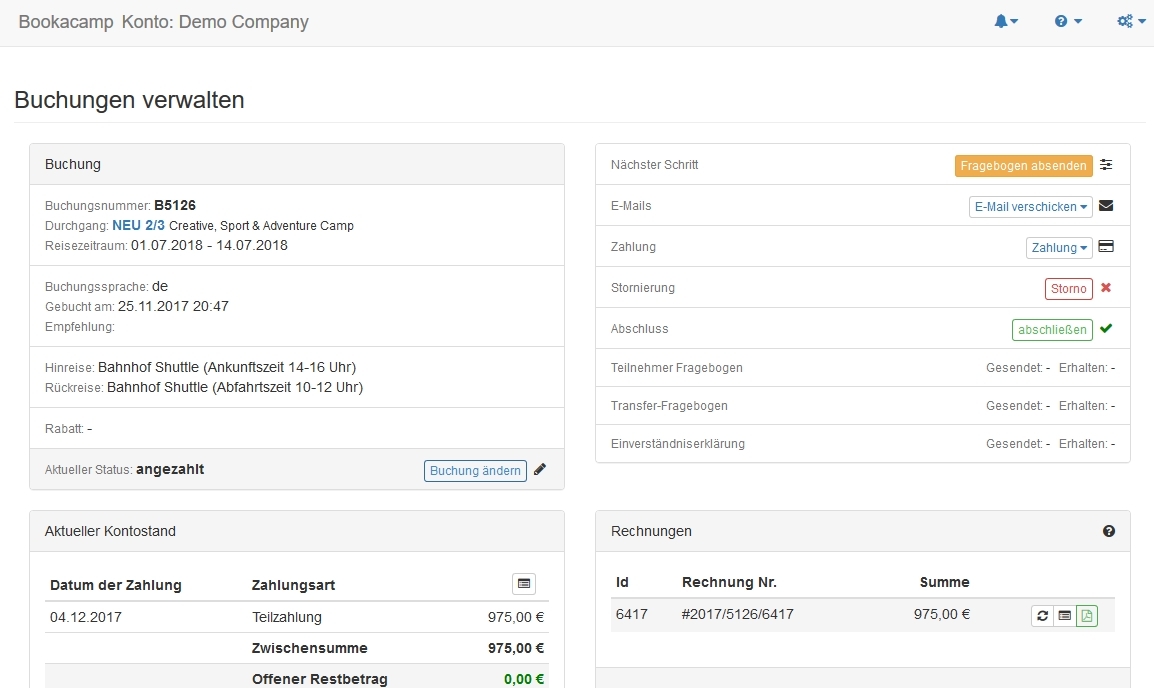Refresh invoice 6417 with the sync icon
Screen dimensions: 1154x688
(1043, 616)
